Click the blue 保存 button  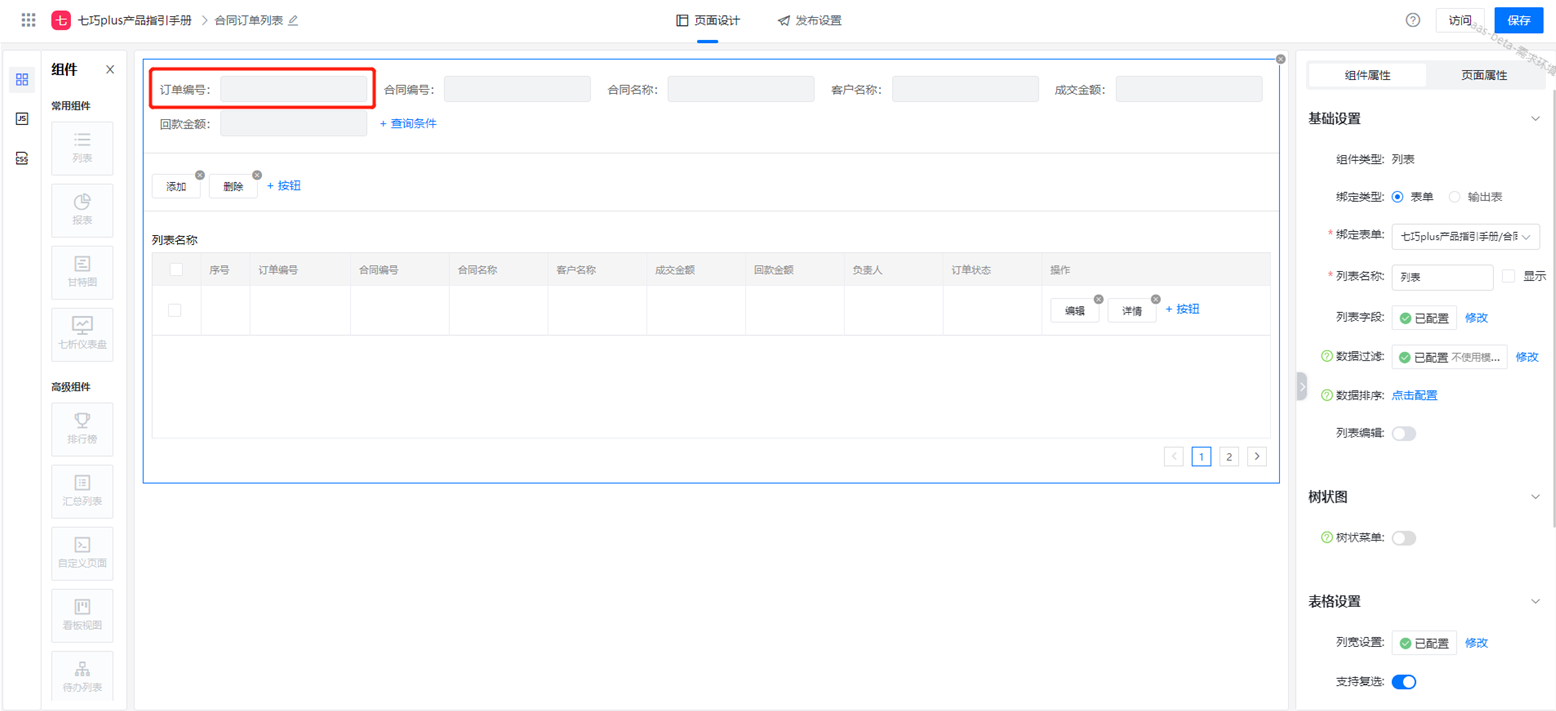tap(1518, 20)
